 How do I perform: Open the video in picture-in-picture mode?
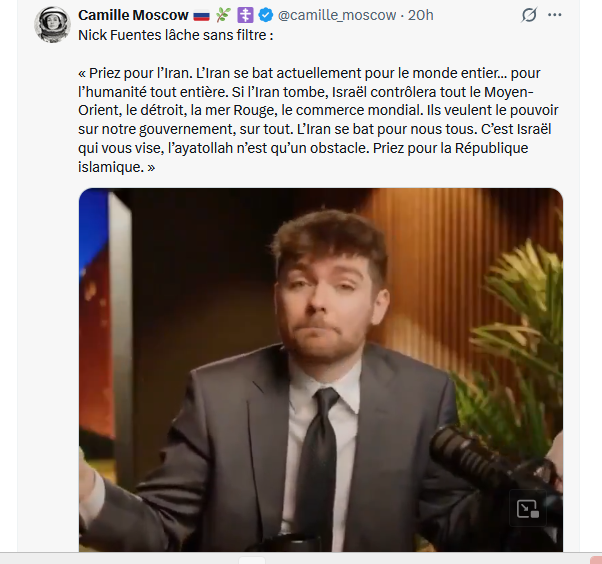pyautogui.click(x=526, y=508)
